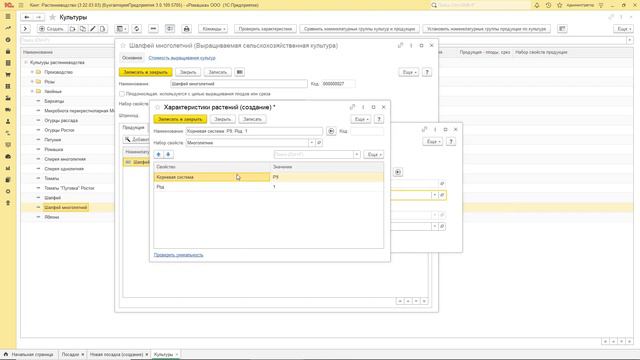Open the Набор свойств dropdown arrow
The width and height of the screenshot is (640, 360).
pos(312,142)
